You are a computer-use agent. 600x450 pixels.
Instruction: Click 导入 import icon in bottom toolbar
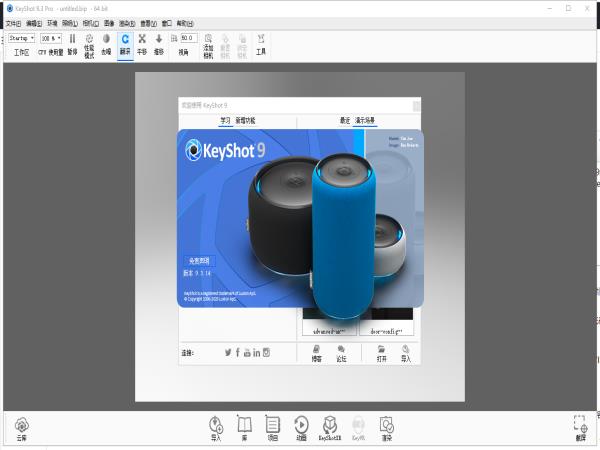click(x=216, y=429)
